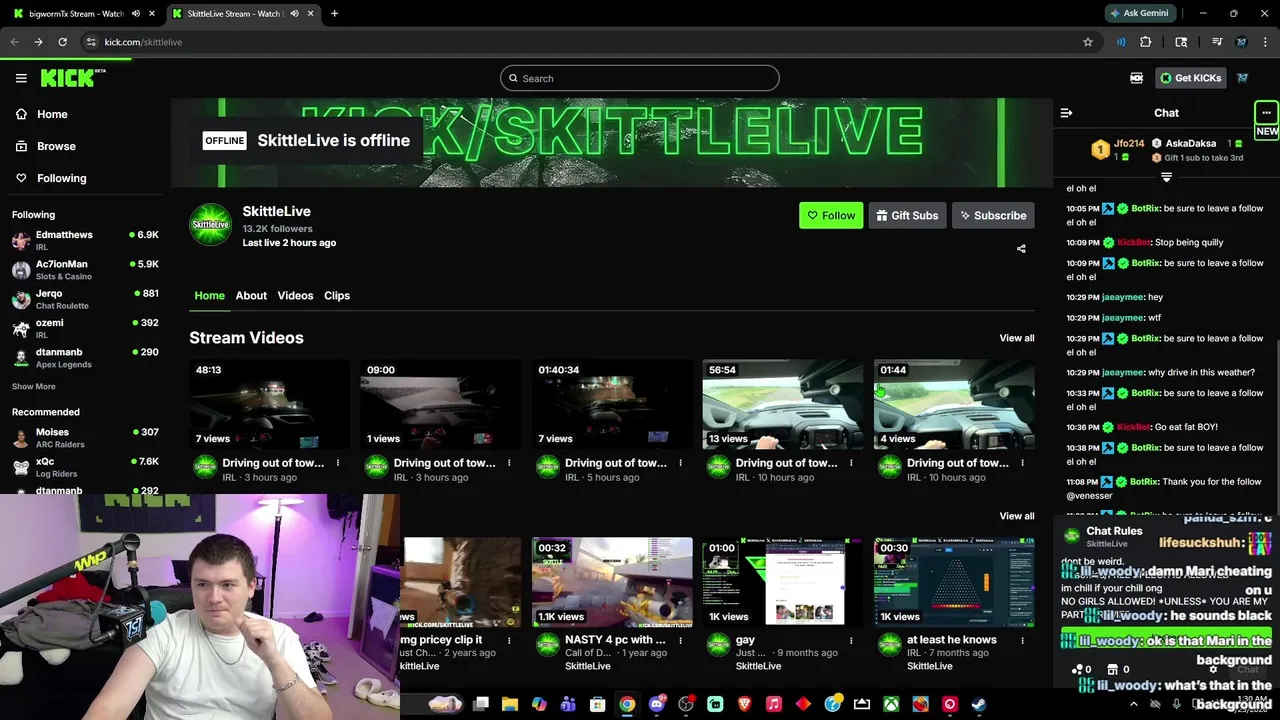Open ozemi channel in sidebar

click(85, 328)
